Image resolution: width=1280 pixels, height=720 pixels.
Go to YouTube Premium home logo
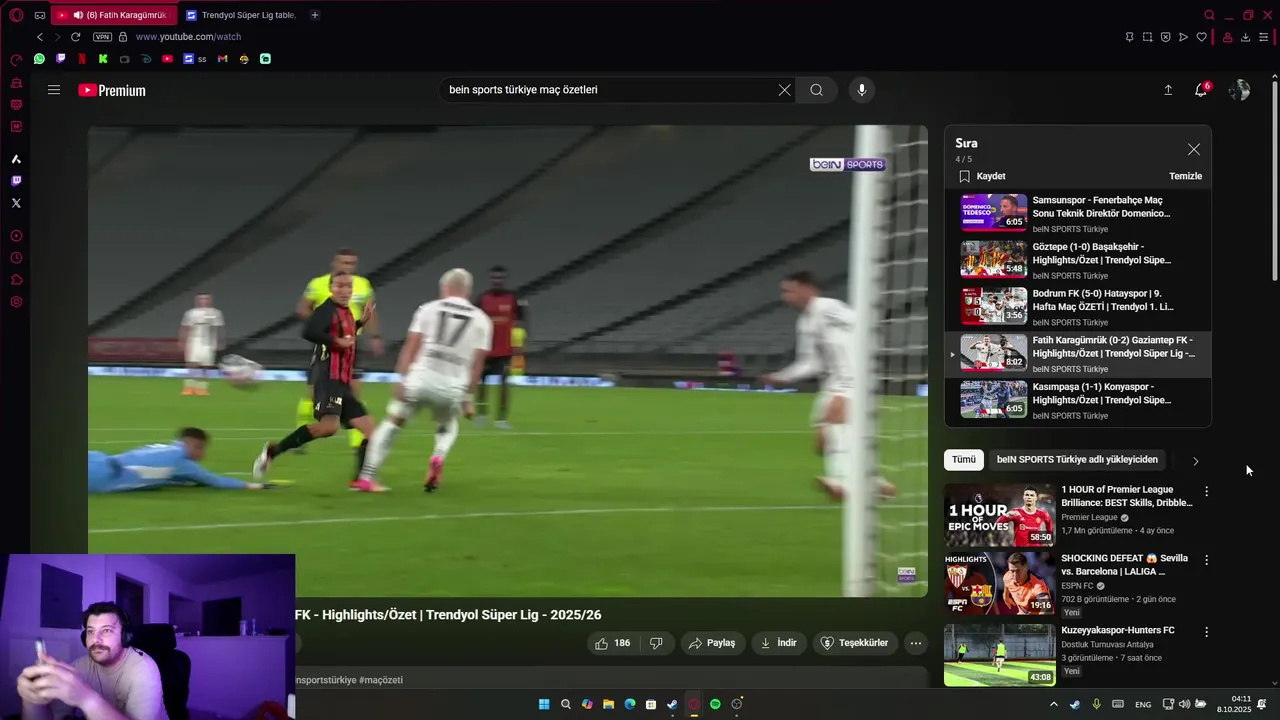point(112,90)
